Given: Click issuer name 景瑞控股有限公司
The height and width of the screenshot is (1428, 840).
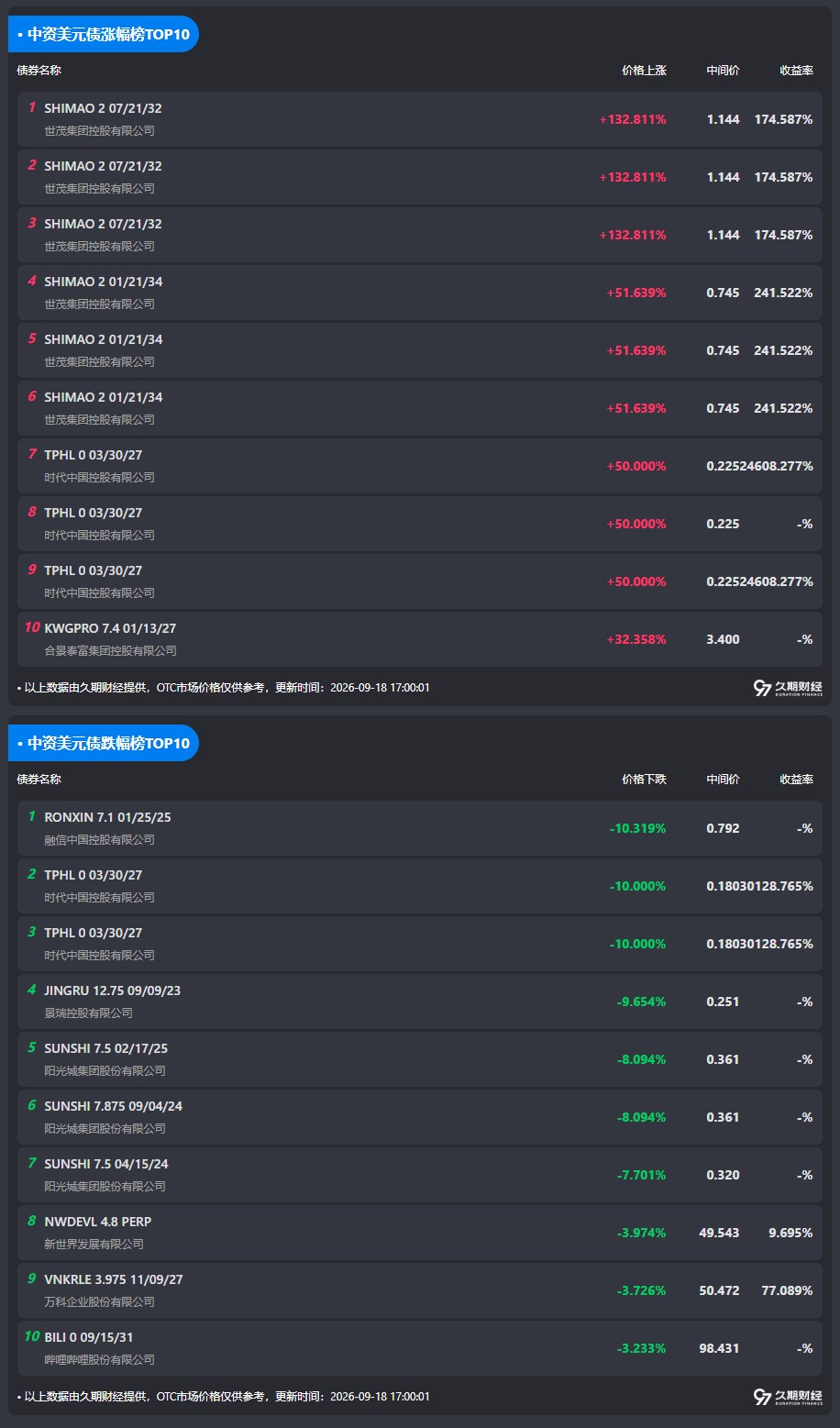Looking at the screenshot, I should pos(89,1013).
